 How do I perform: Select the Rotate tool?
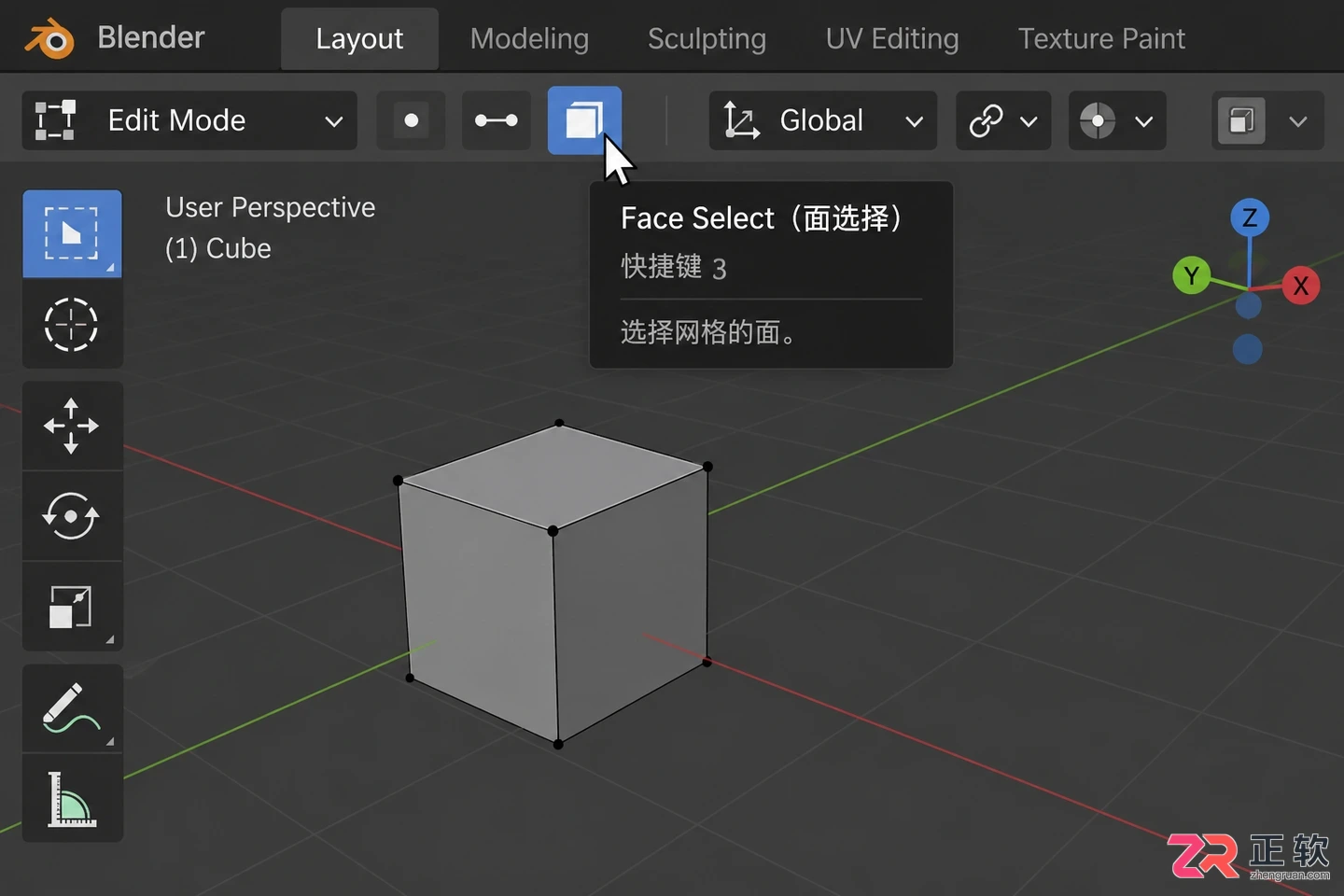click(x=72, y=516)
